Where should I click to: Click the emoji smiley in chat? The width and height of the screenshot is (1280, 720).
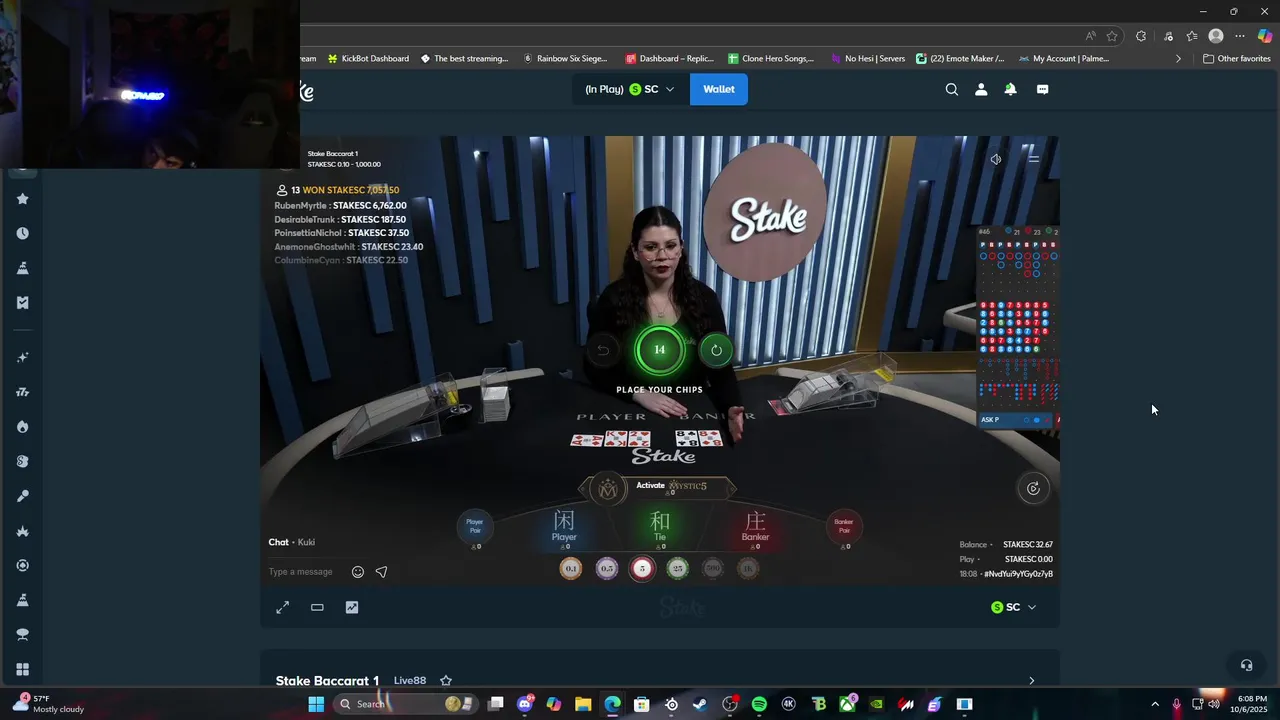point(358,572)
